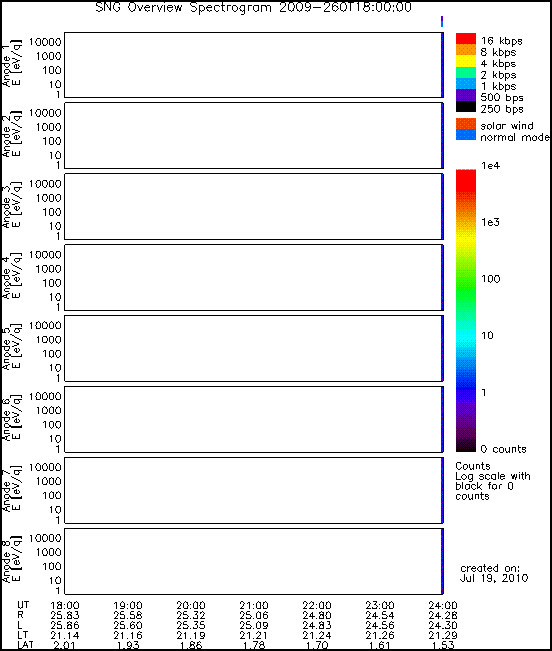Click the 18:00 UT time label

coord(65,605)
